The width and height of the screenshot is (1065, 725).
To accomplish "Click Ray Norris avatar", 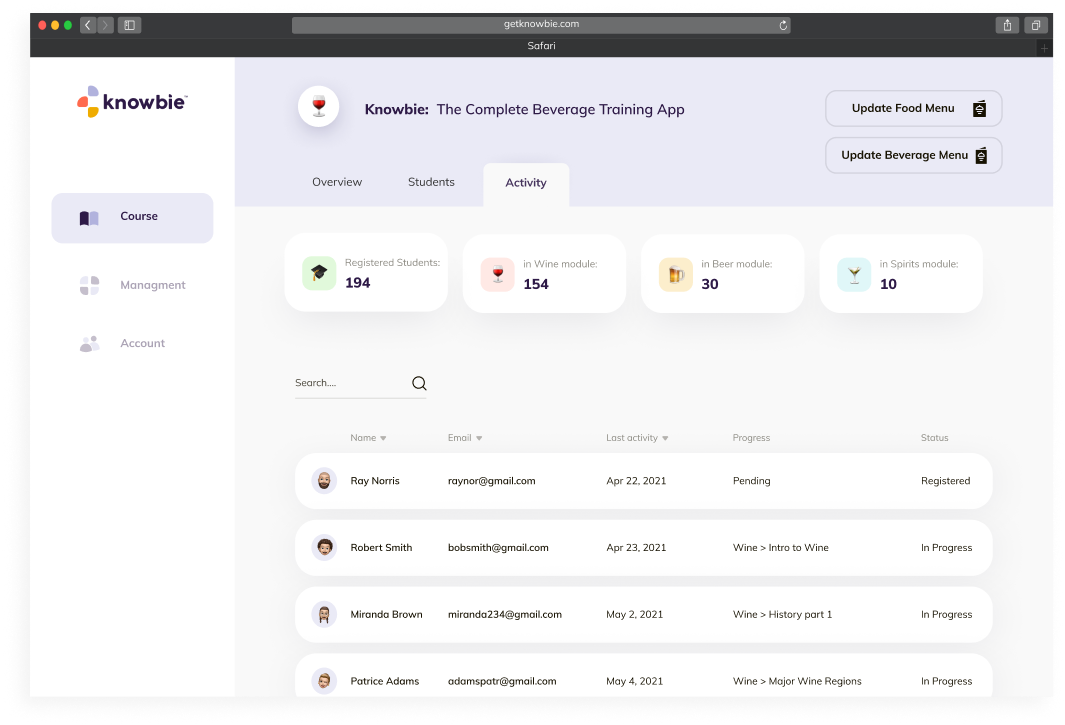I will [x=324, y=481].
